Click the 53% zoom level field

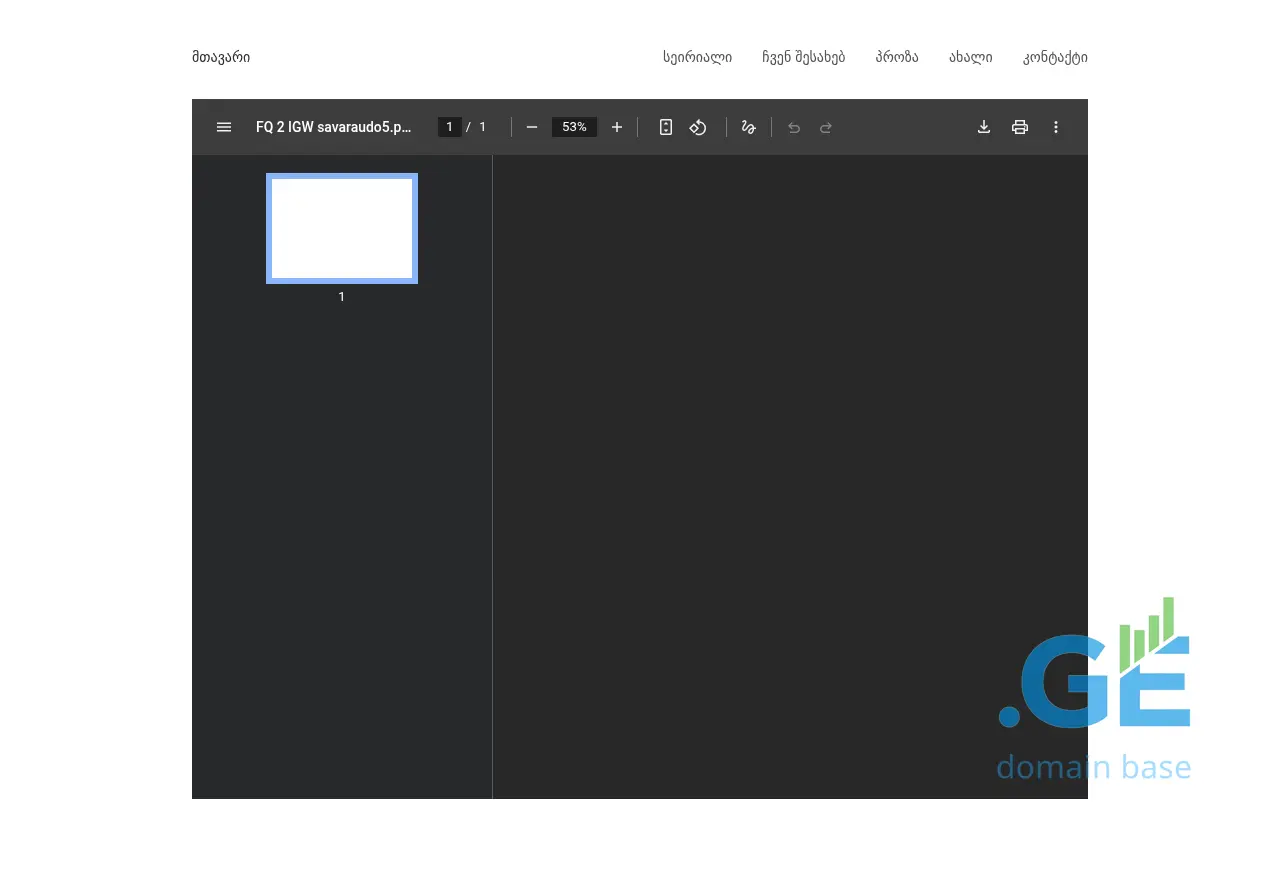[574, 127]
